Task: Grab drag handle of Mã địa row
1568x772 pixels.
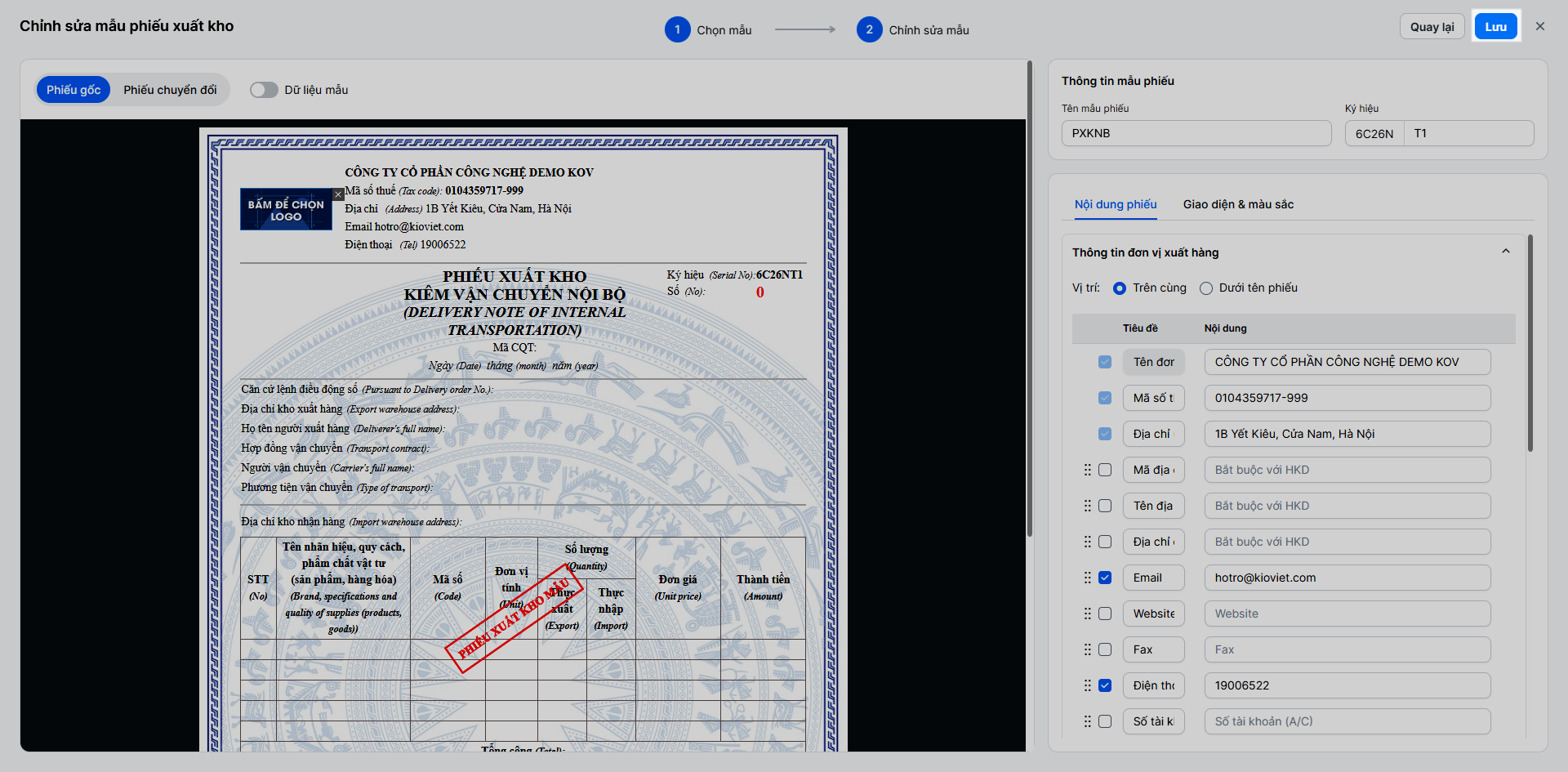Action: click(x=1087, y=470)
